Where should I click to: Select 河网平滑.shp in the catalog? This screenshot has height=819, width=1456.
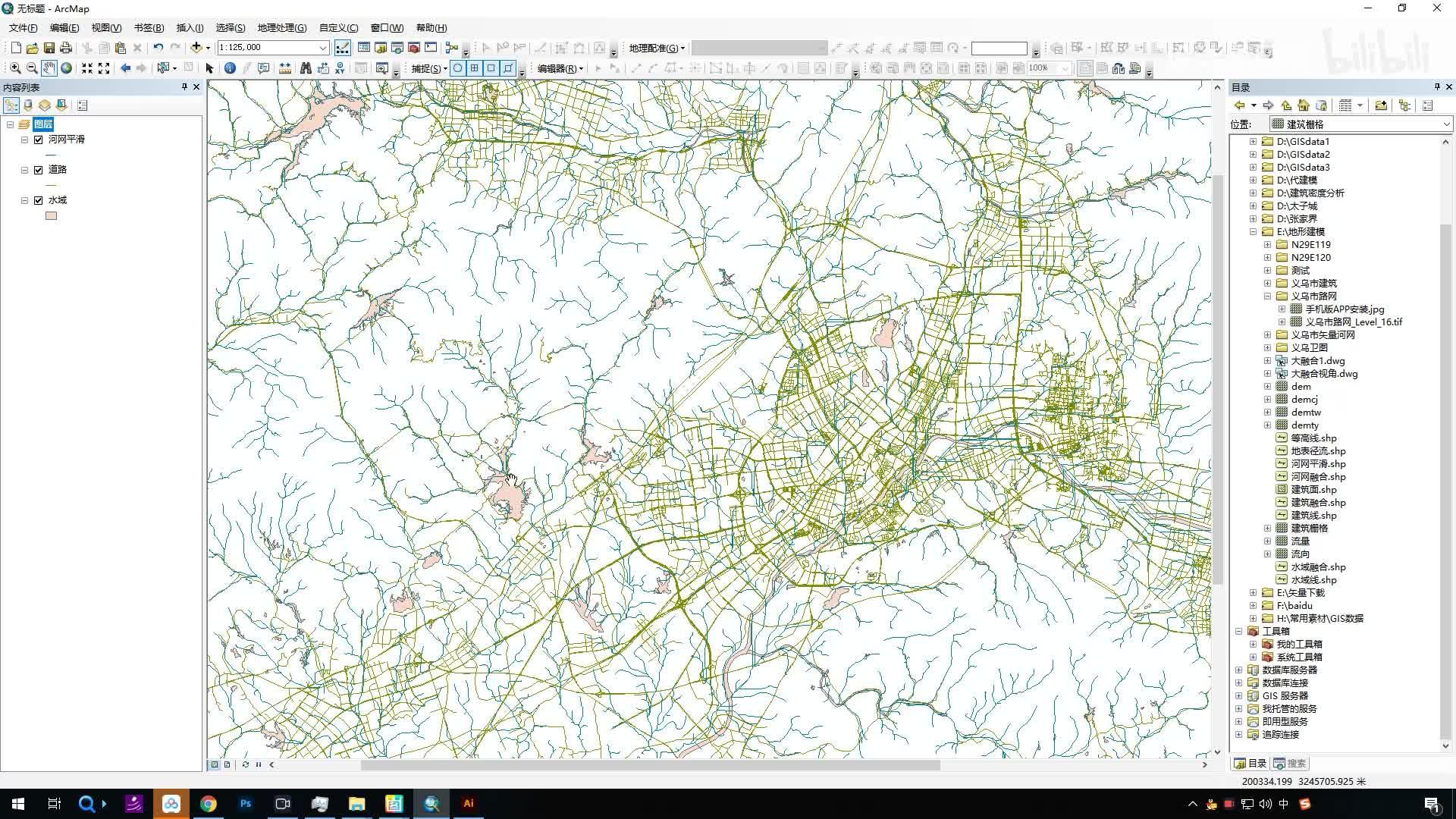1318,464
